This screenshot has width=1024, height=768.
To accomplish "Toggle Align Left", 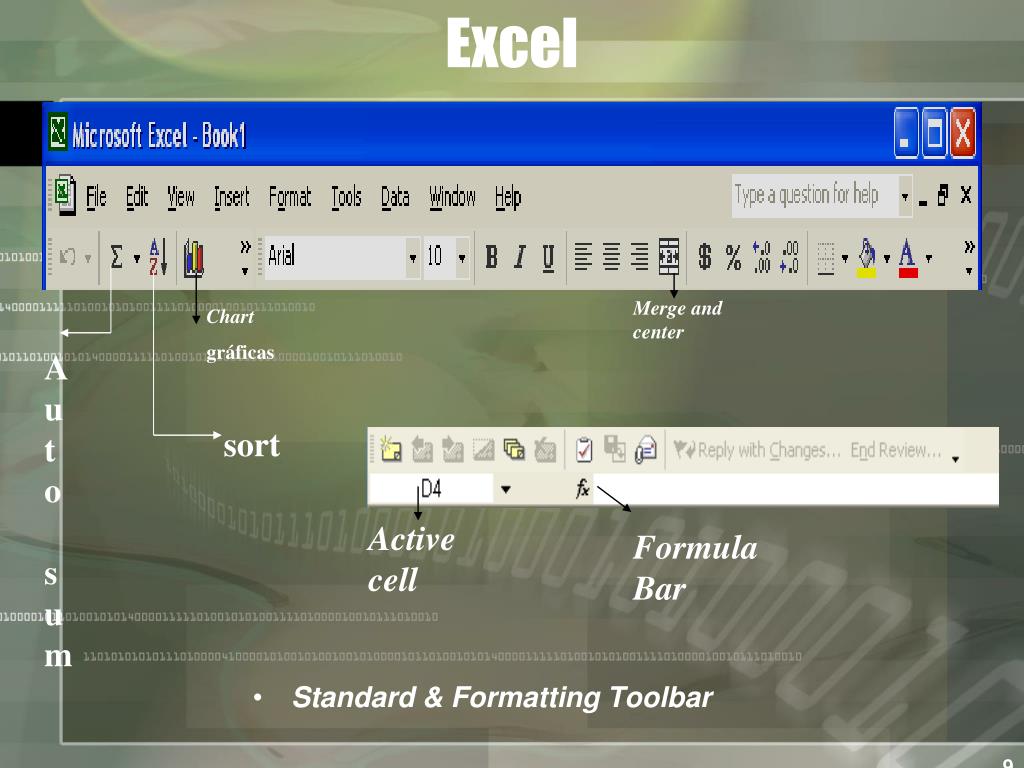I will tap(583, 257).
